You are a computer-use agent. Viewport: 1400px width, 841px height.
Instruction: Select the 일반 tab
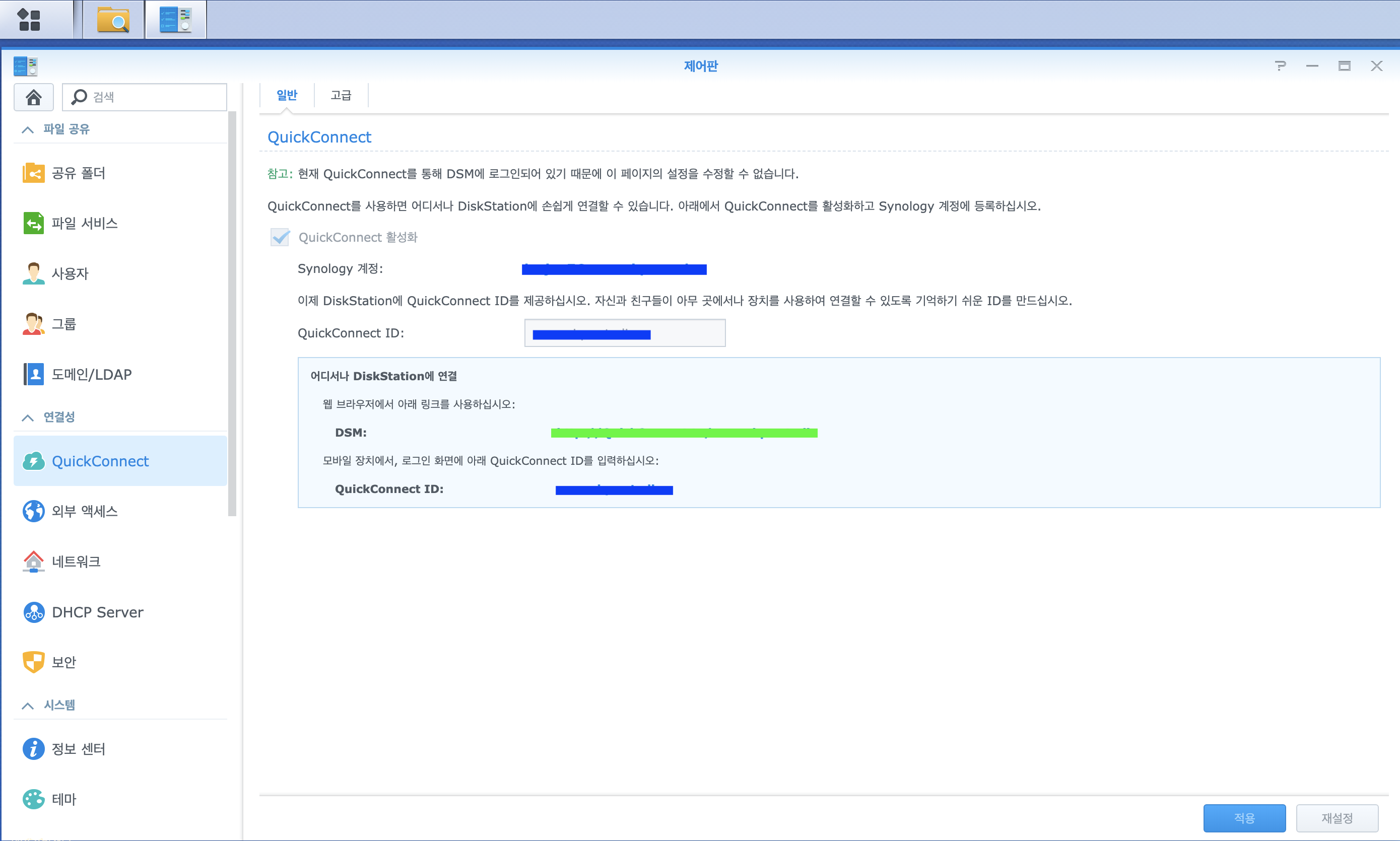tap(287, 95)
